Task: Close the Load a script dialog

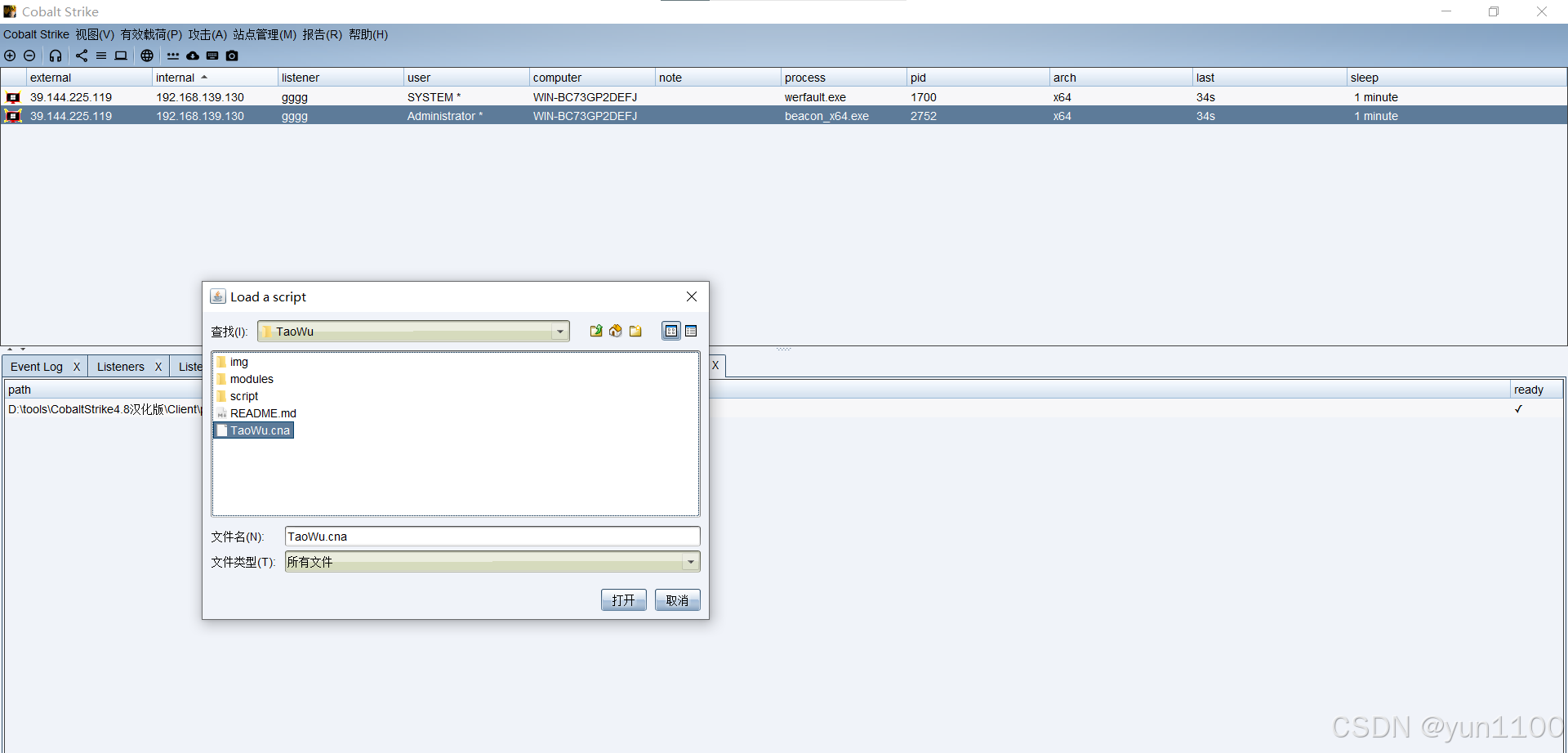Action: point(692,296)
